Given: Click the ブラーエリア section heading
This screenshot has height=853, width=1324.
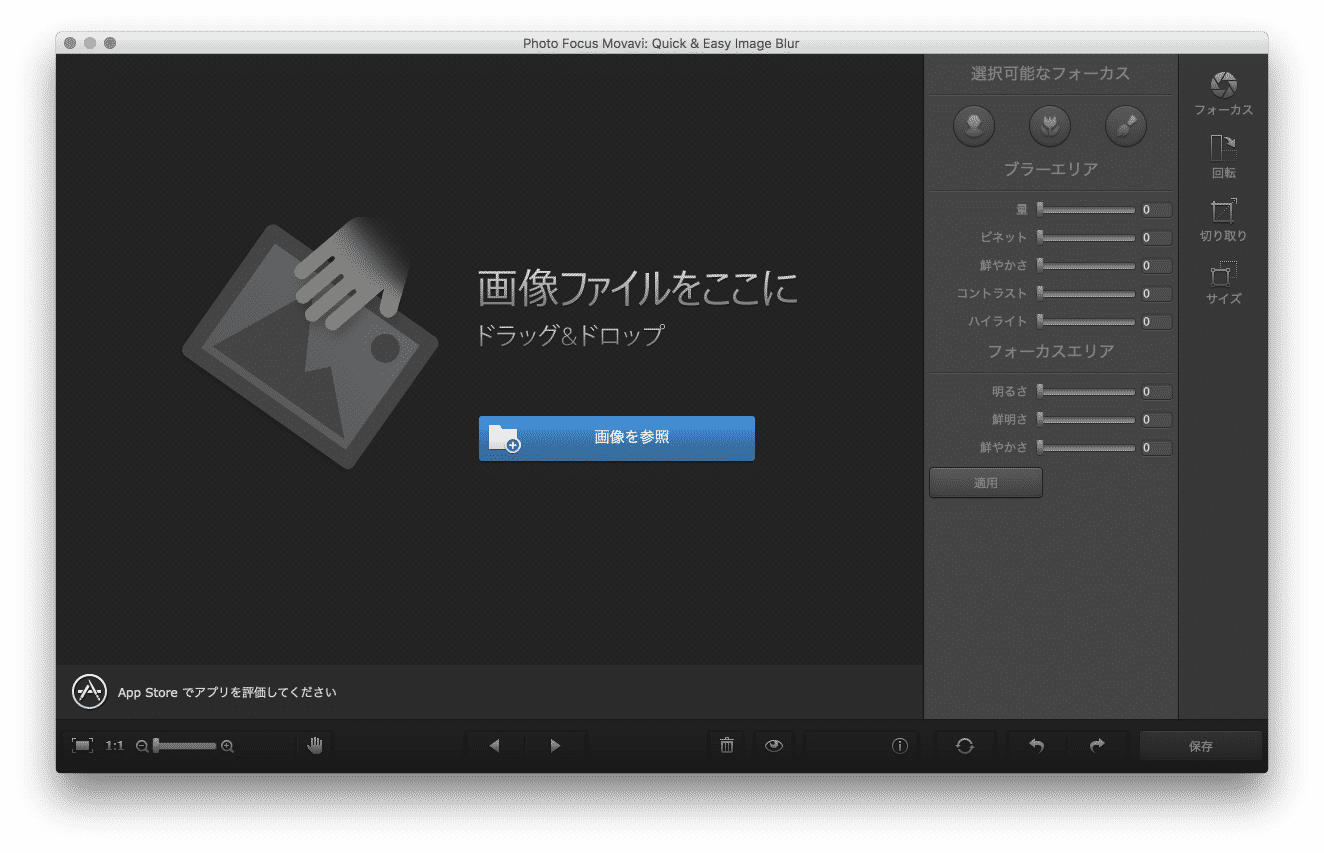Looking at the screenshot, I should [1051, 169].
